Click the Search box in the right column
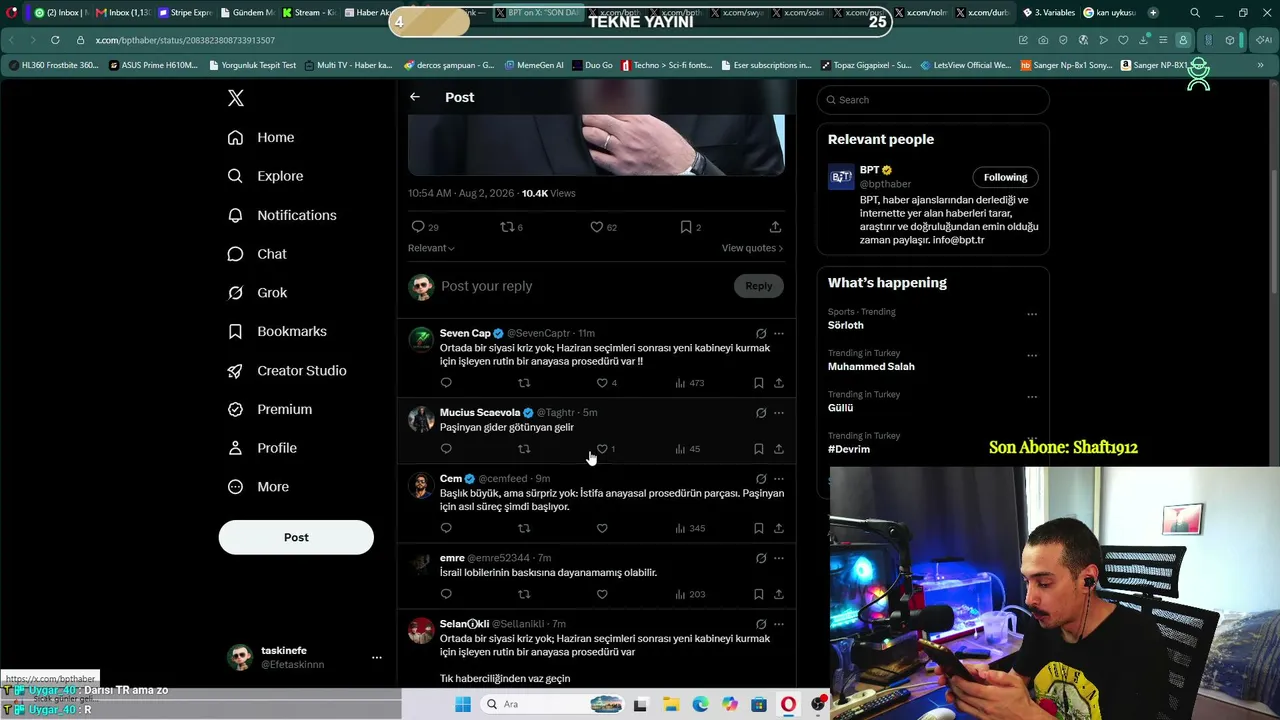The width and height of the screenshot is (1280, 720). tap(933, 100)
